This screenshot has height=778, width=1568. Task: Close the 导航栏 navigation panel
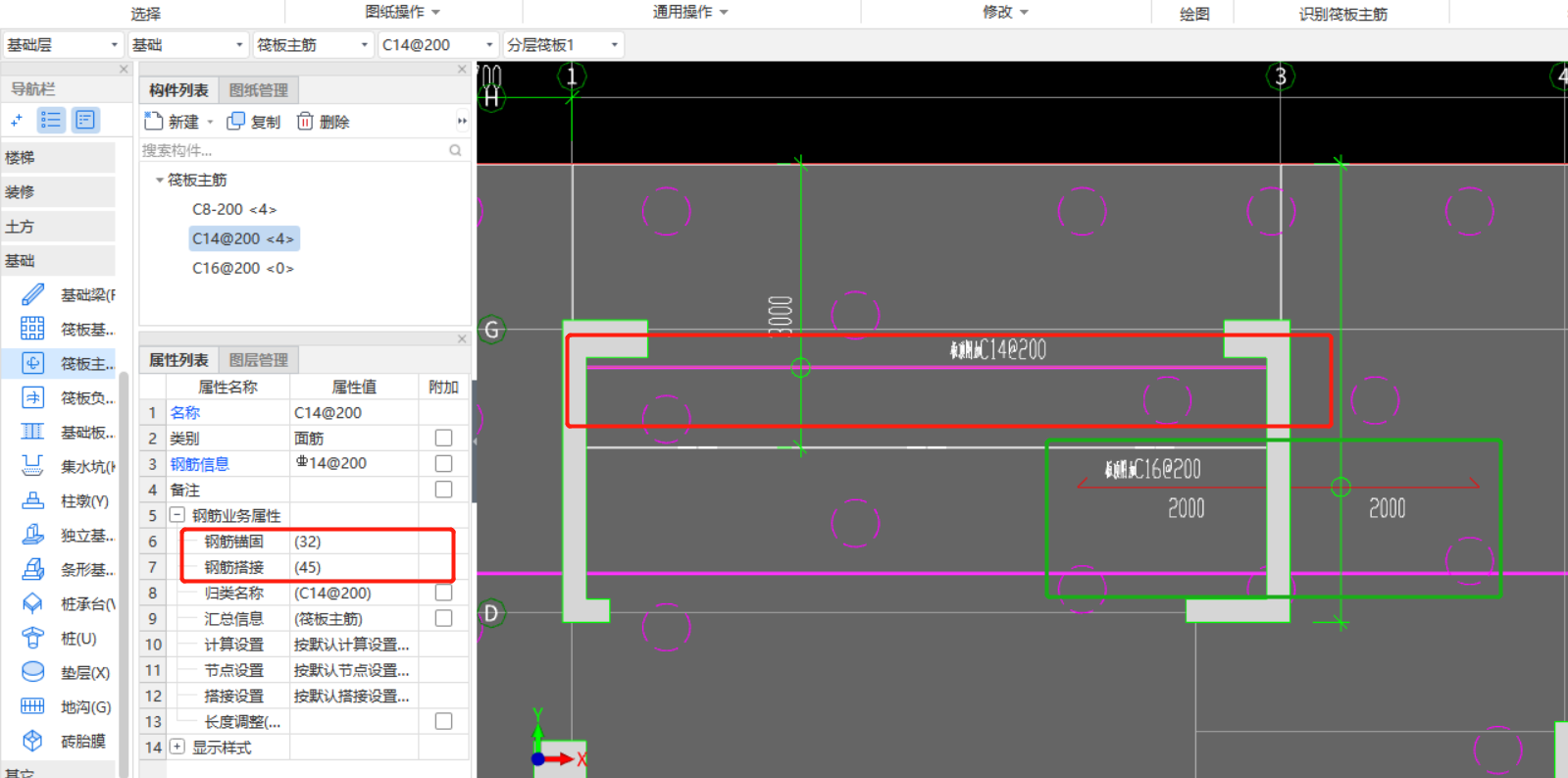pyautogui.click(x=124, y=69)
